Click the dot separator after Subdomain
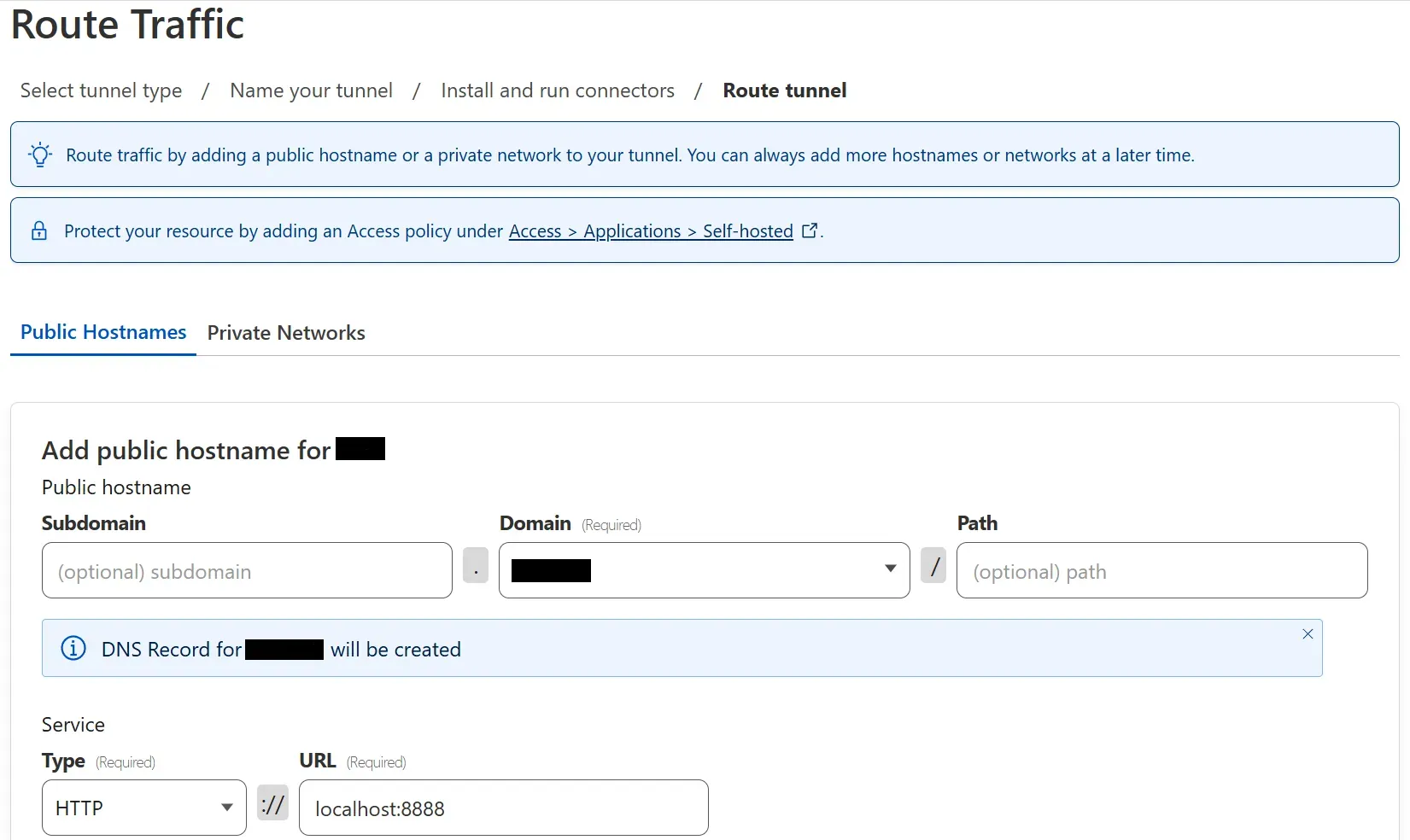 point(475,566)
